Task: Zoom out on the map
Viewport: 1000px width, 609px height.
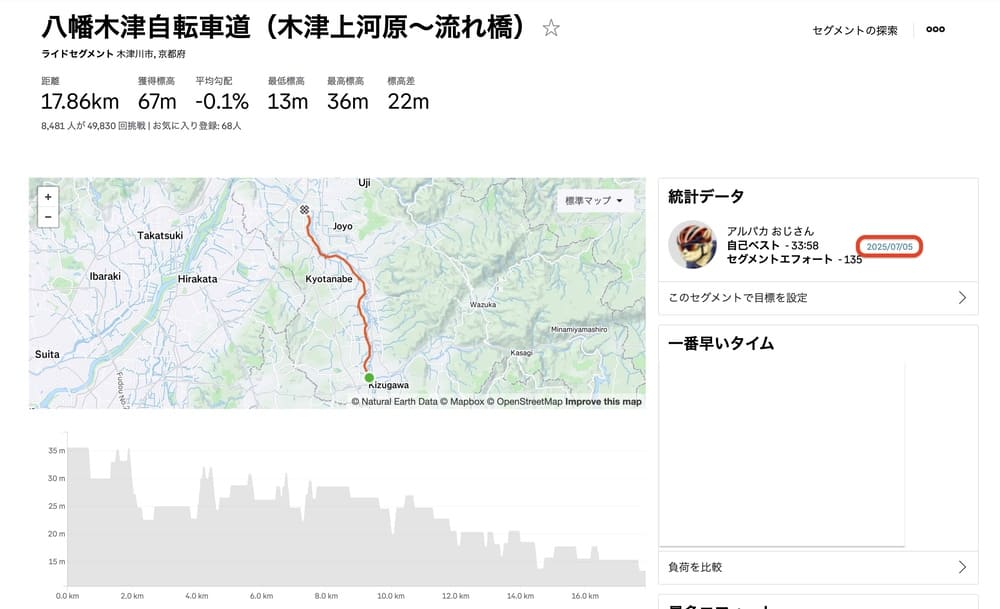Action: [x=48, y=217]
